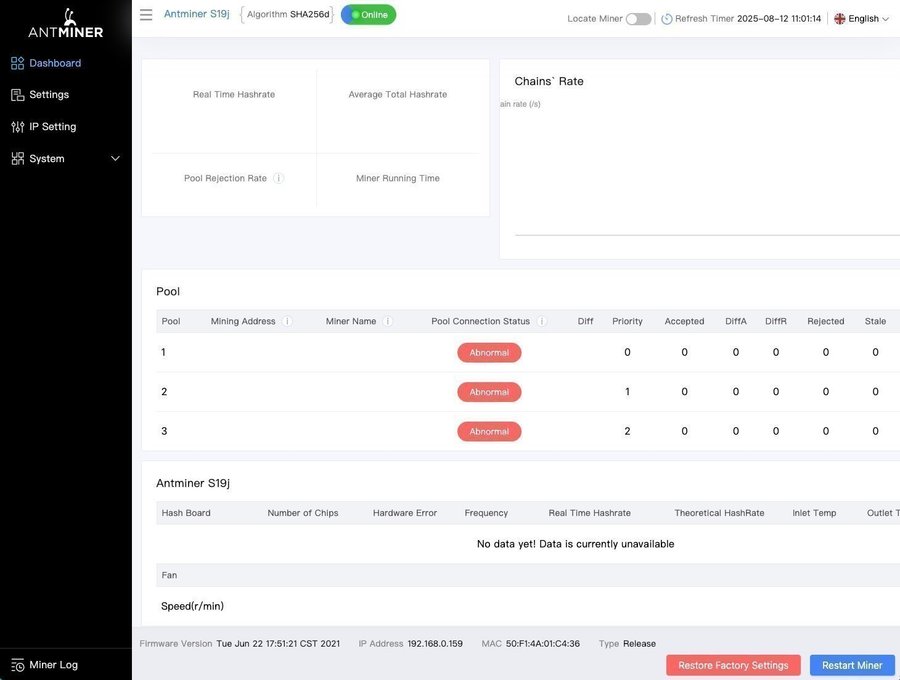
Task: Click the Antminer logo
Action: (65, 24)
